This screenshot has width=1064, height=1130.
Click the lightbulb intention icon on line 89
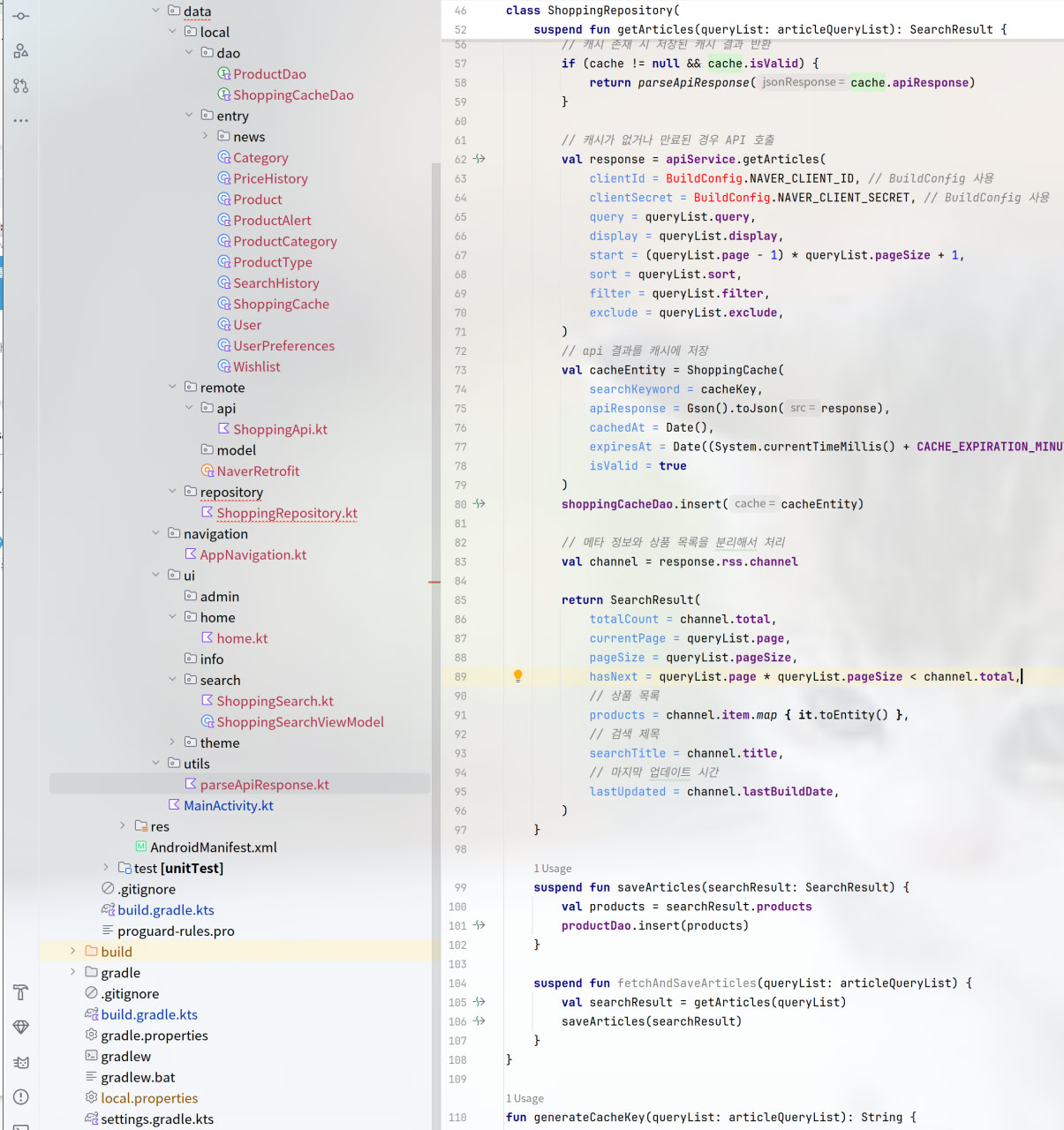coord(518,675)
